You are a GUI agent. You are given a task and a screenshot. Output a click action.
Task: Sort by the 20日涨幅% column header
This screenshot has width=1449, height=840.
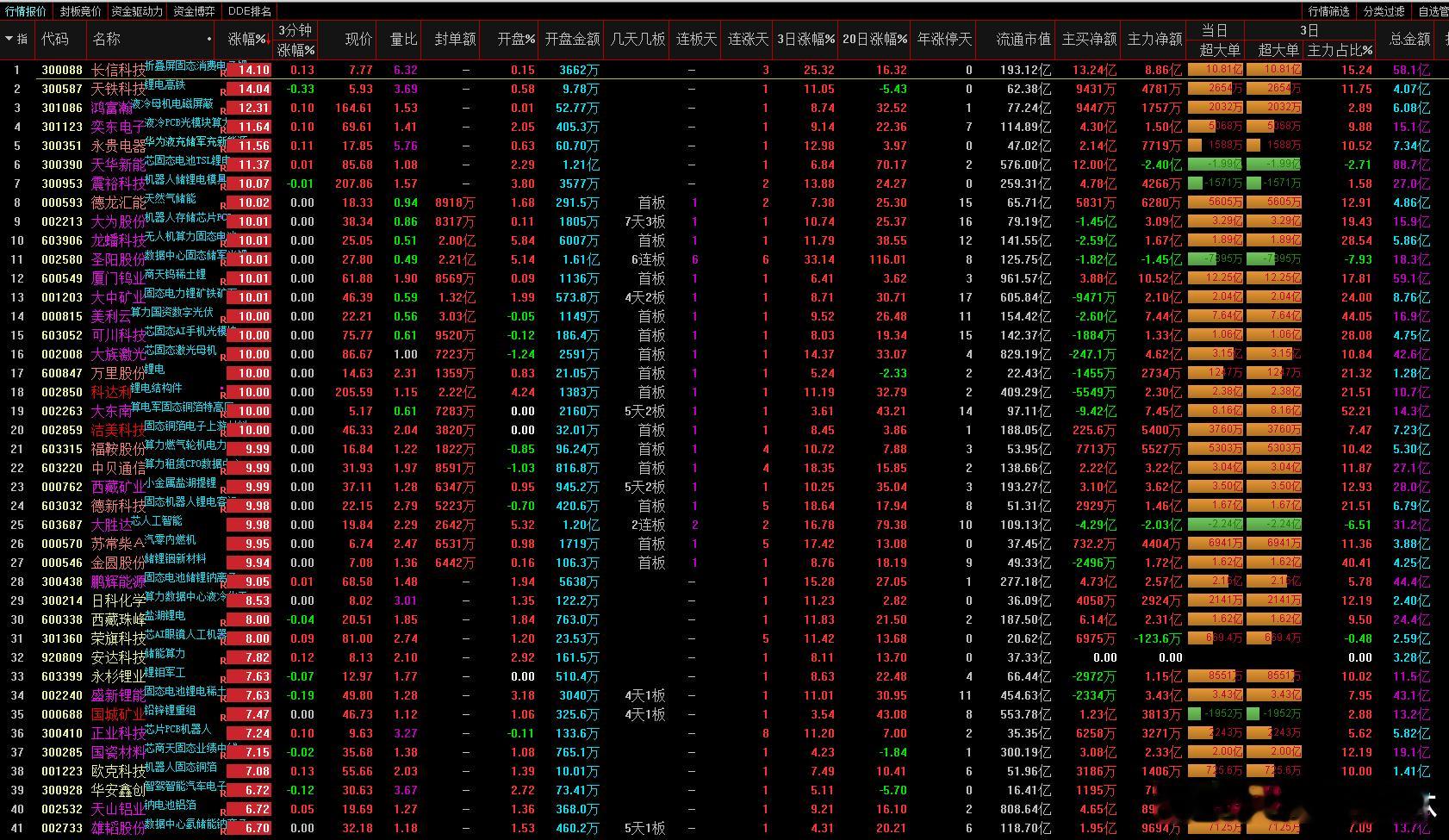tap(874, 40)
